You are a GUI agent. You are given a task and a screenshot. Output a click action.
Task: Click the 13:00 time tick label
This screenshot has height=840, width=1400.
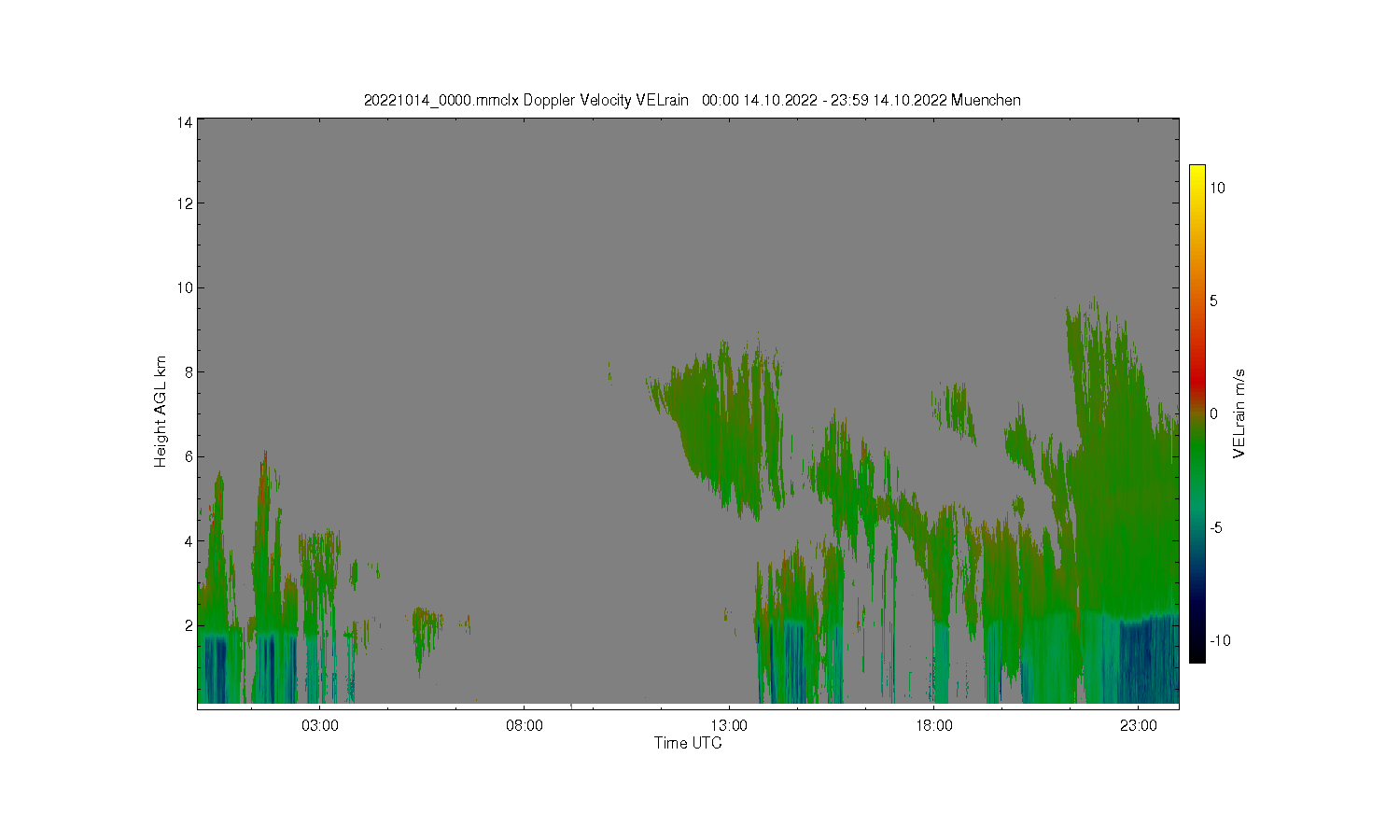(x=729, y=725)
